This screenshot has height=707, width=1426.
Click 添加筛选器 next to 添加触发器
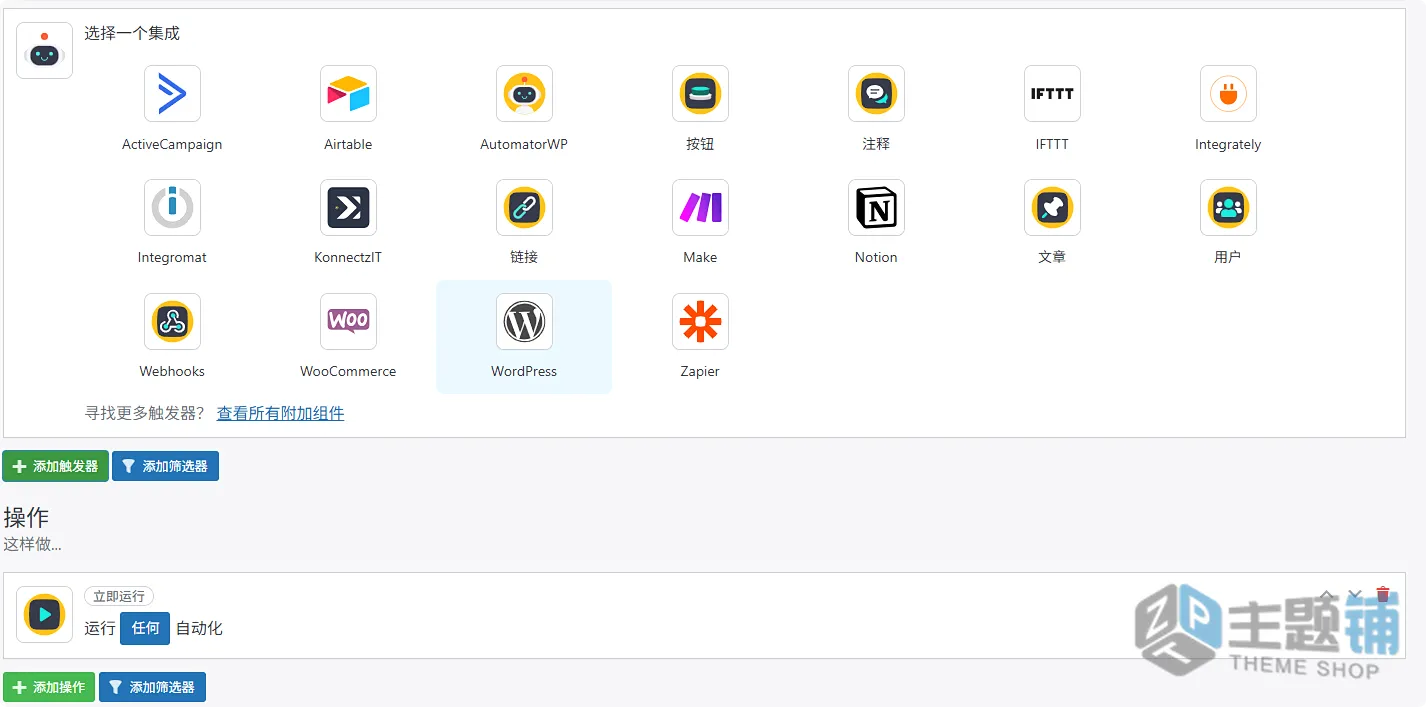tap(165, 466)
